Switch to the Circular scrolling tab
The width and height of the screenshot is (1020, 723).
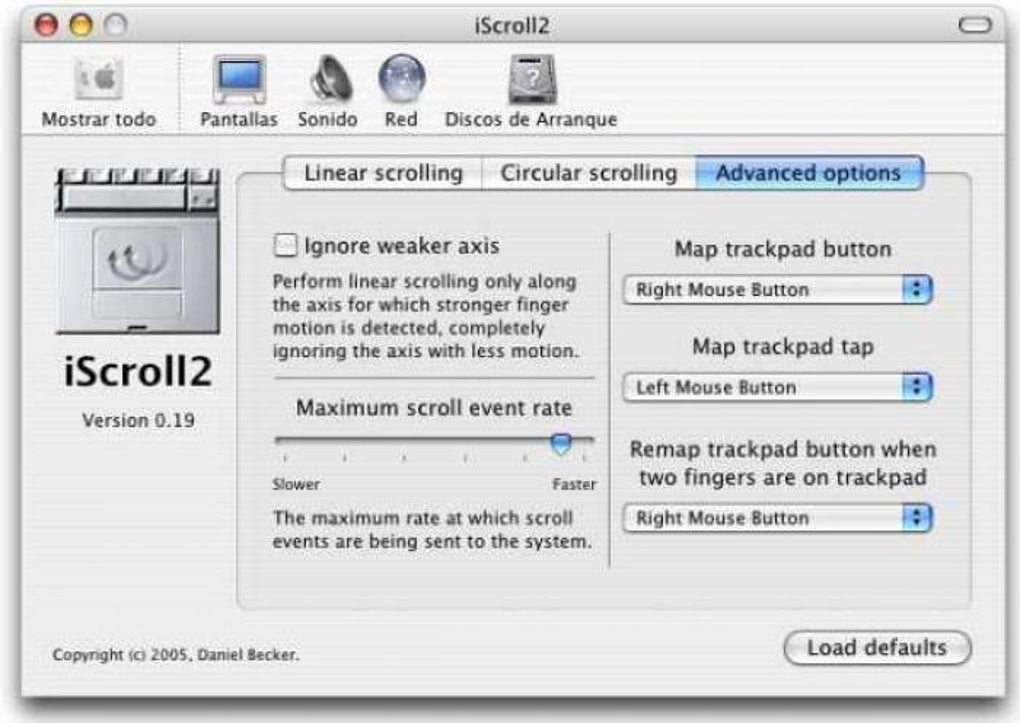tap(589, 173)
